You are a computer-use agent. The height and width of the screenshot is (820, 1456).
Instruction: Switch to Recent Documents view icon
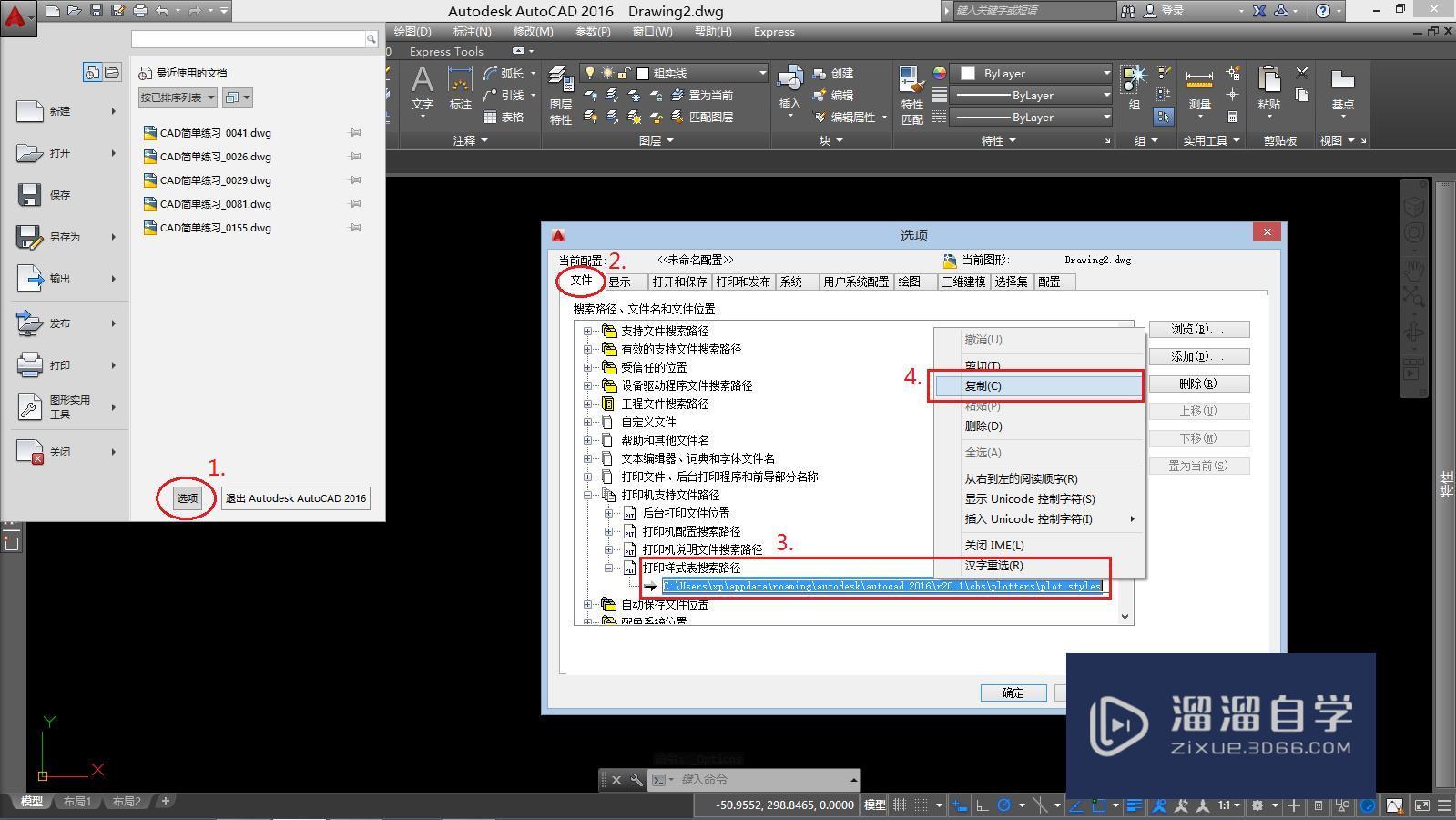[x=92, y=73]
